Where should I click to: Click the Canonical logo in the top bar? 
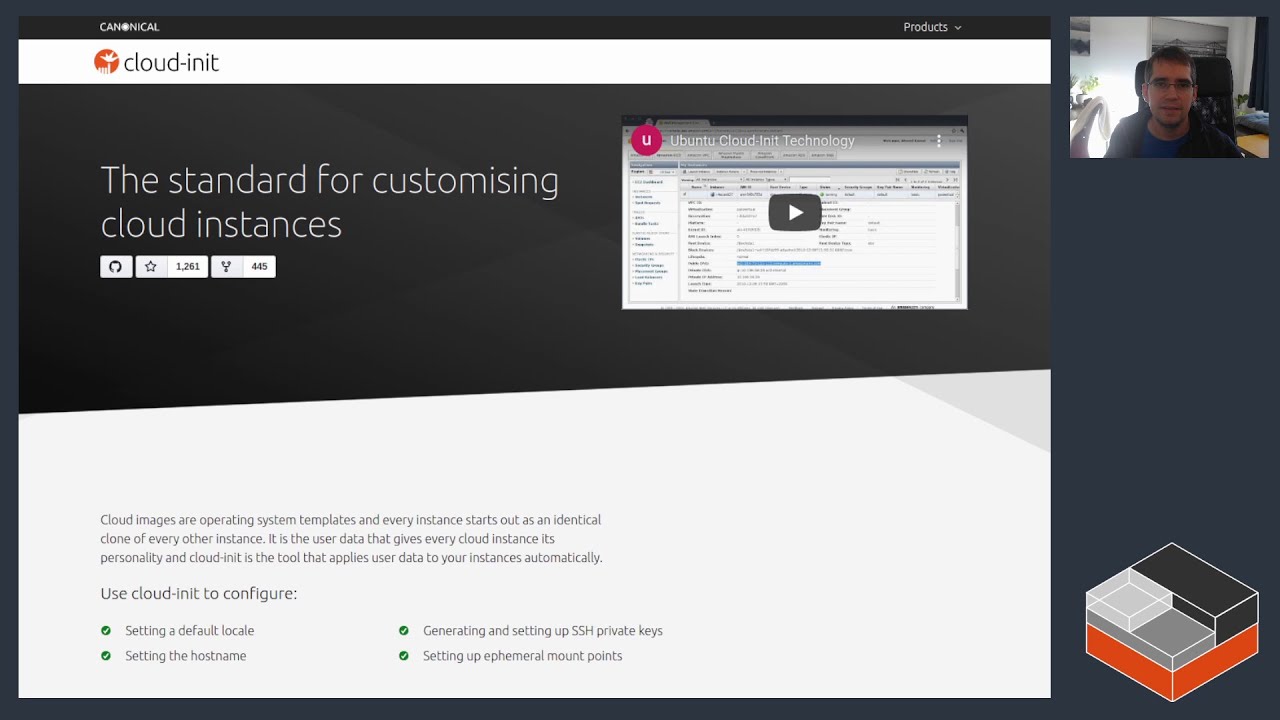coord(129,27)
